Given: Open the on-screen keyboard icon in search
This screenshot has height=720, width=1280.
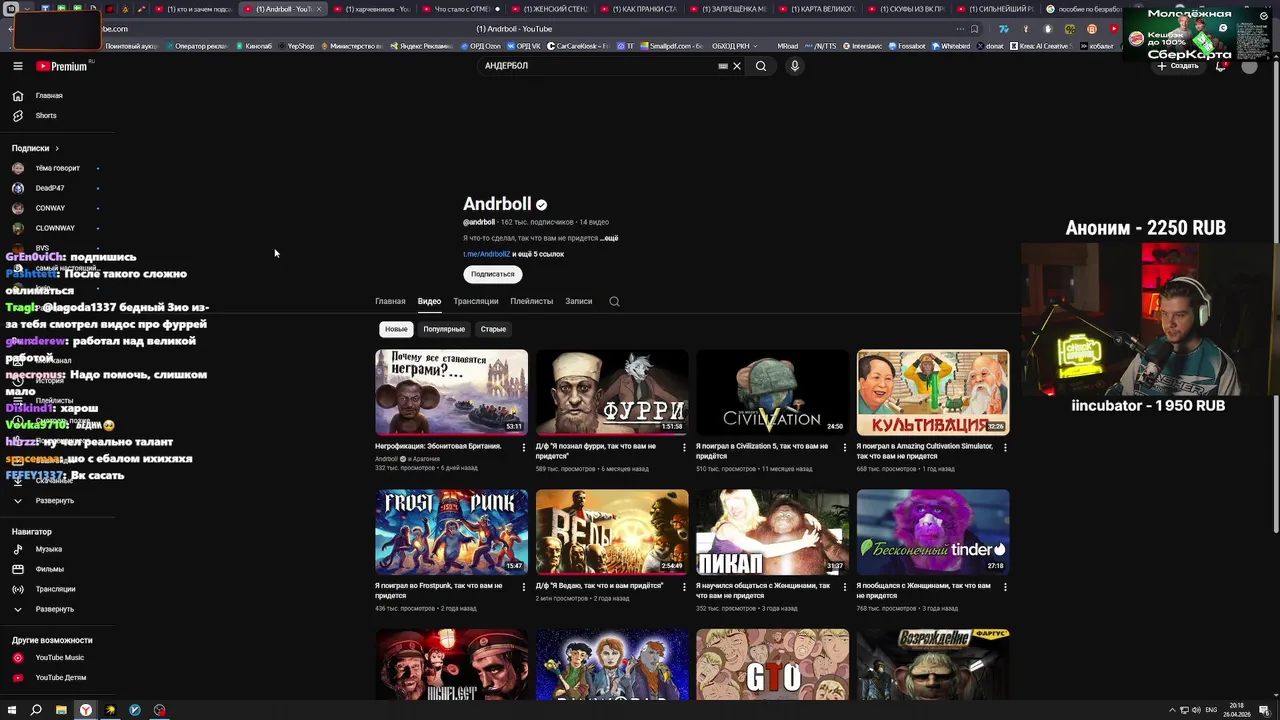Looking at the screenshot, I should click(x=723, y=66).
